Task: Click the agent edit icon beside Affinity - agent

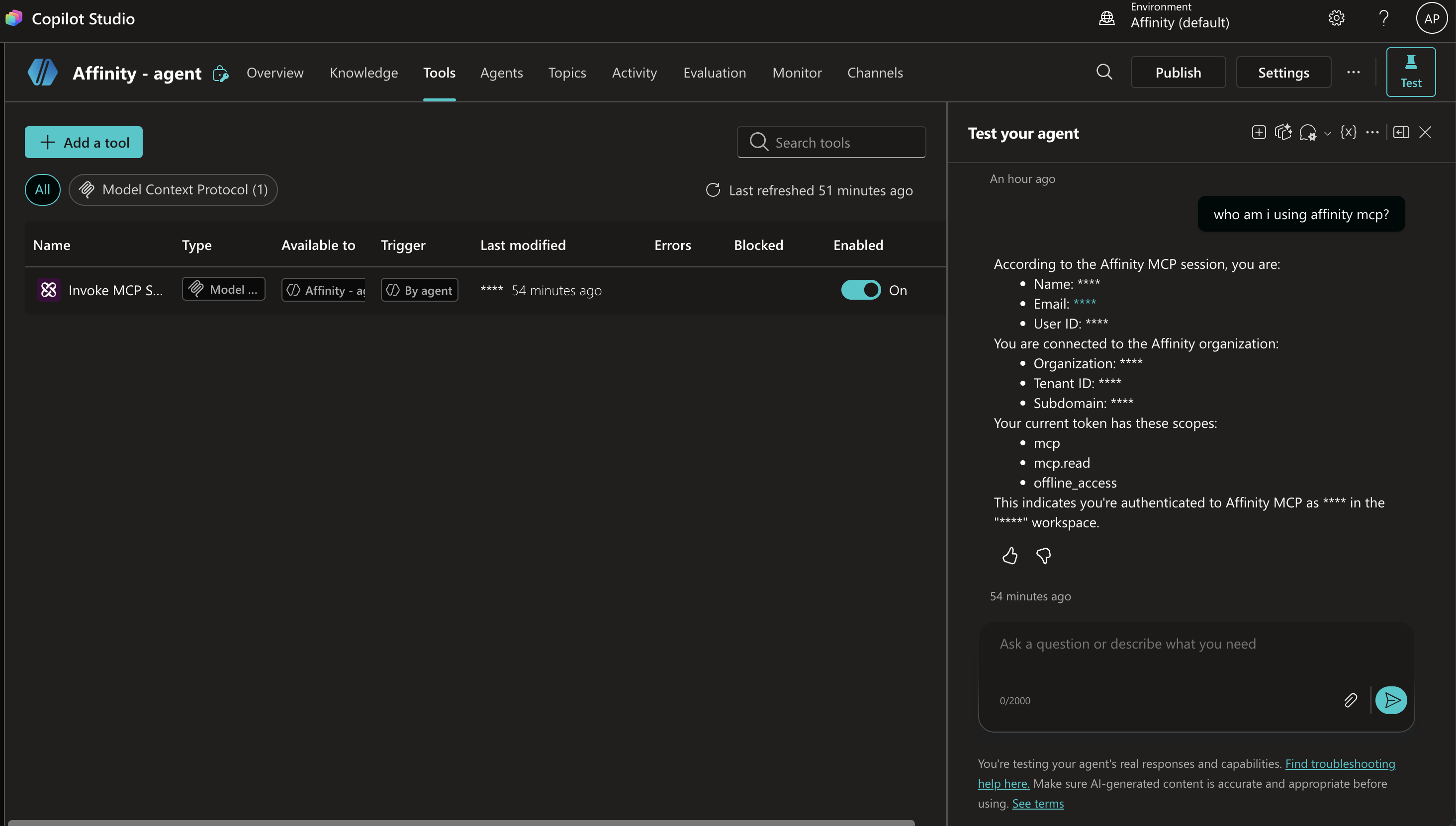Action: click(220, 73)
